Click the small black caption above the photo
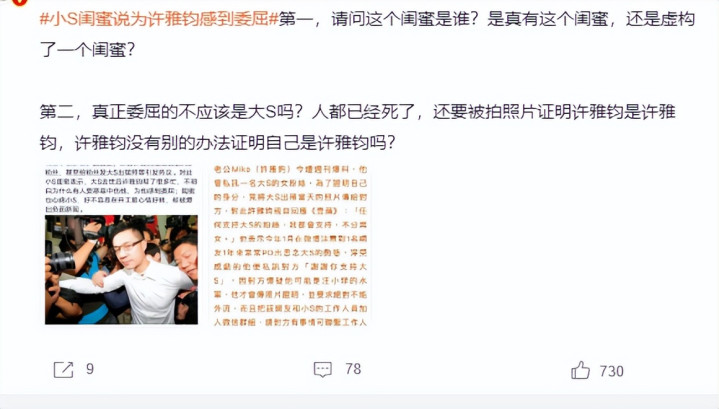Viewport: 719px width, 409px height. pos(121,190)
